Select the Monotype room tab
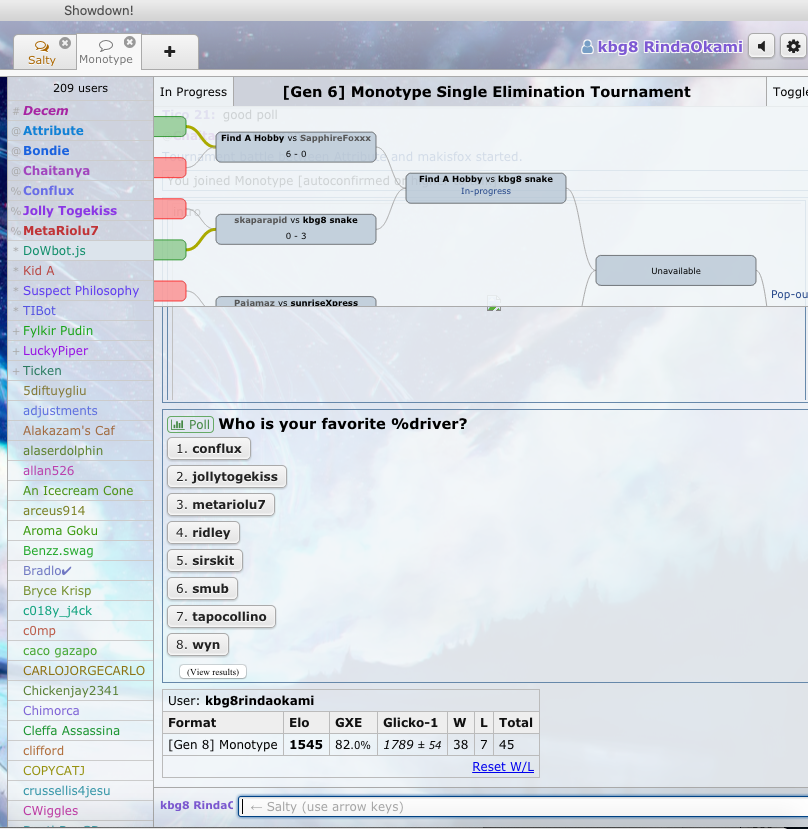The width and height of the screenshot is (808, 829). click(x=105, y=53)
